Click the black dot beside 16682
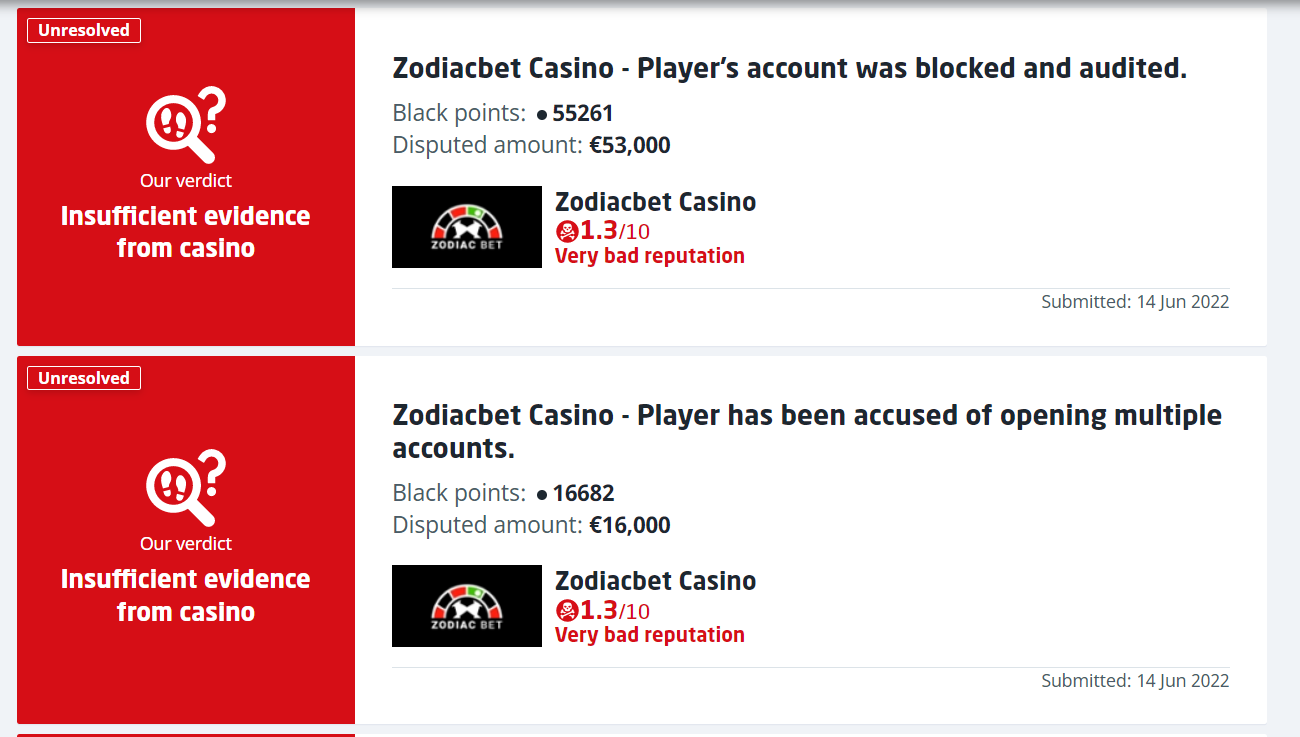 tap(542, 494)
